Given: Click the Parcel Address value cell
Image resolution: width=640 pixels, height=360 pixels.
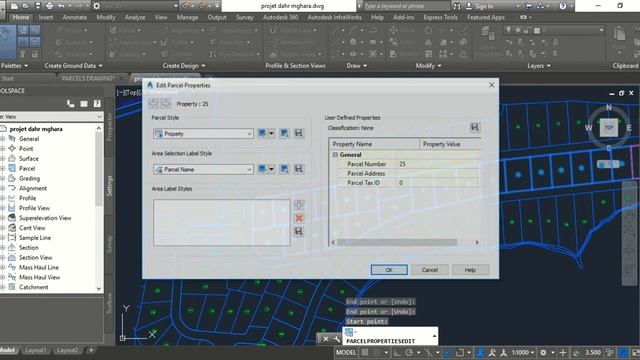Looking at the screenshot, I should 438,173.
